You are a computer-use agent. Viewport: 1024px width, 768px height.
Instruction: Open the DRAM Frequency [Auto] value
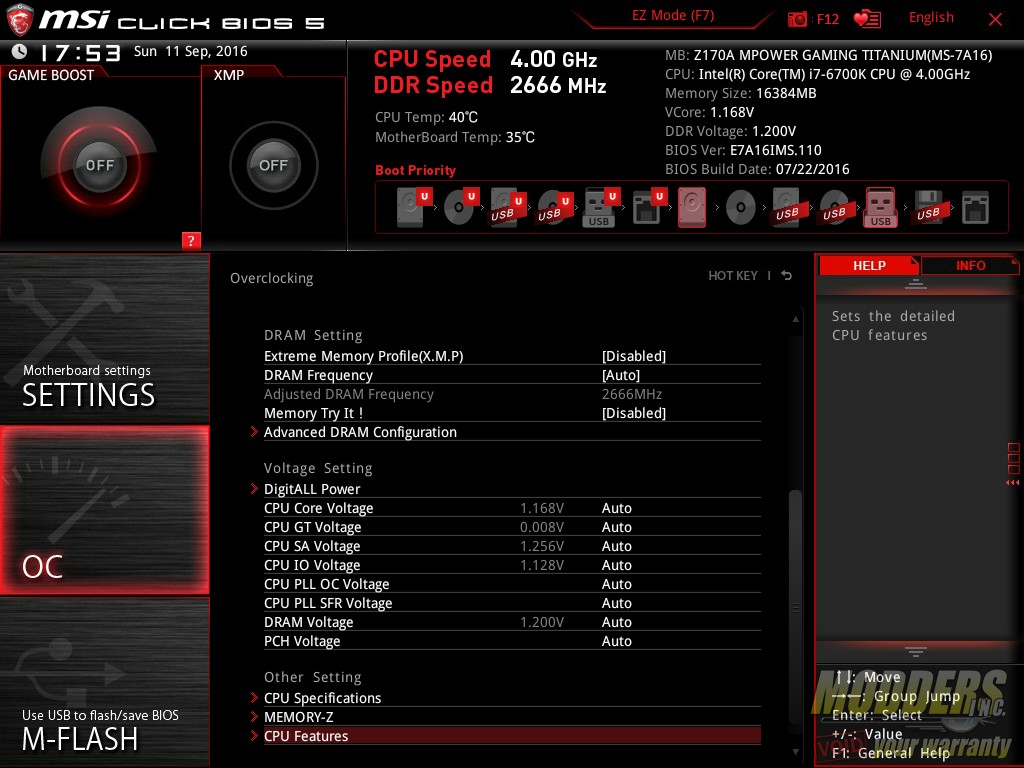coord(620,375)
